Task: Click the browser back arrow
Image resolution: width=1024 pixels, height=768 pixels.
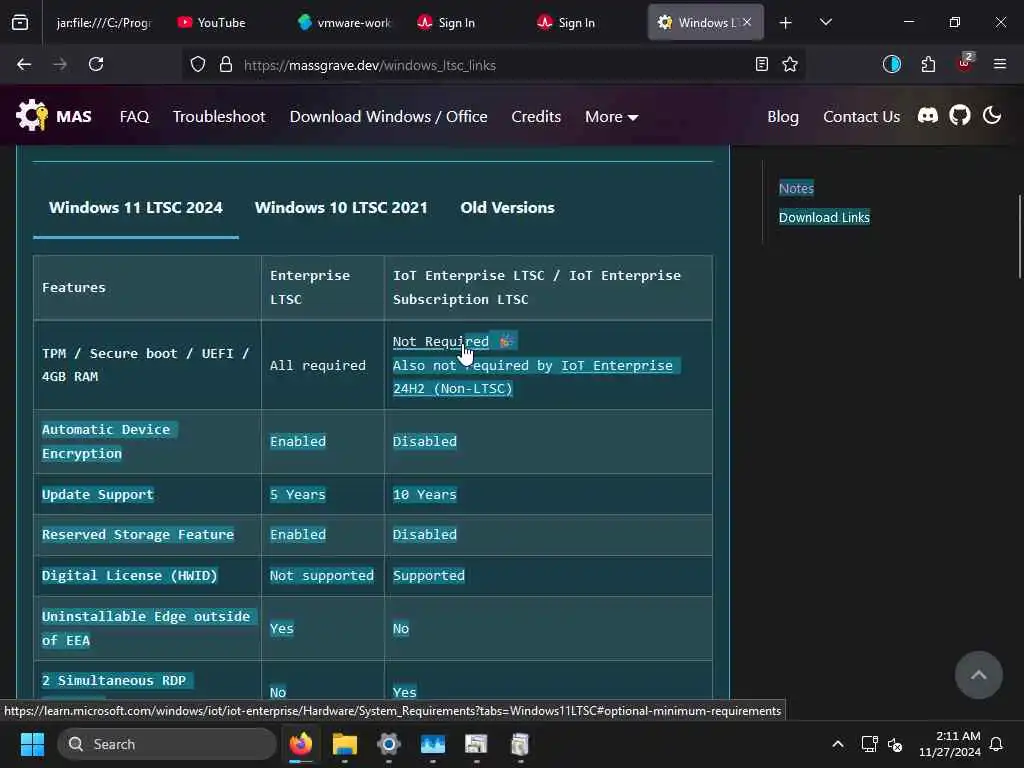Action: pos(24,64)
